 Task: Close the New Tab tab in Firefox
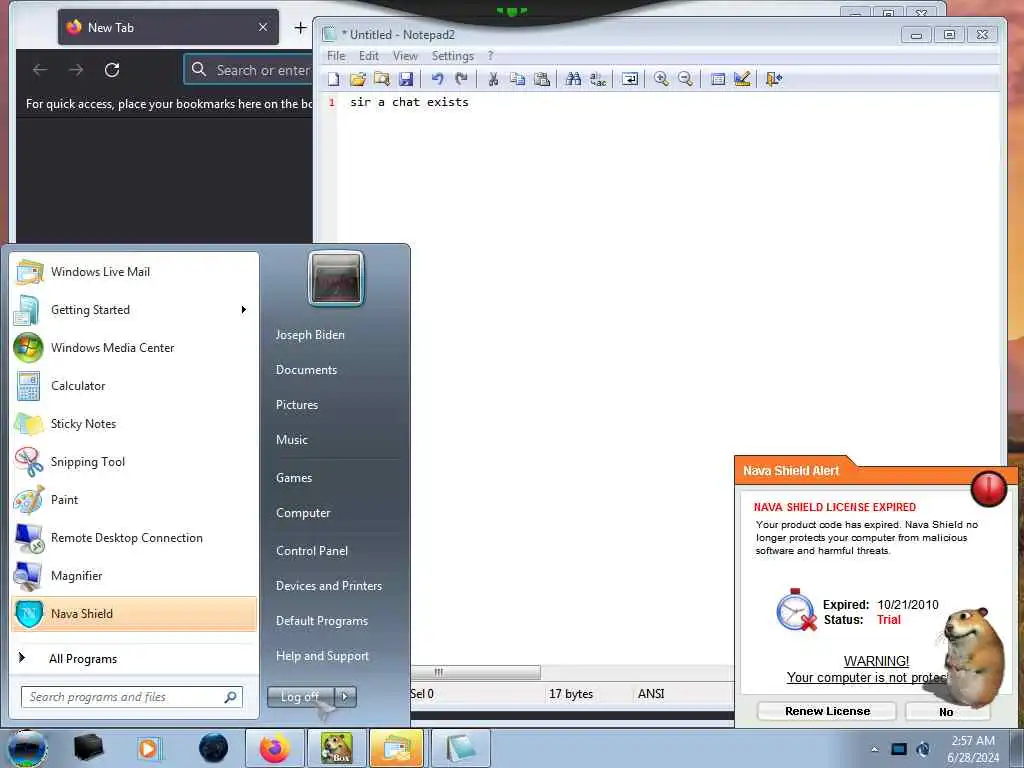tap(263, 27)
